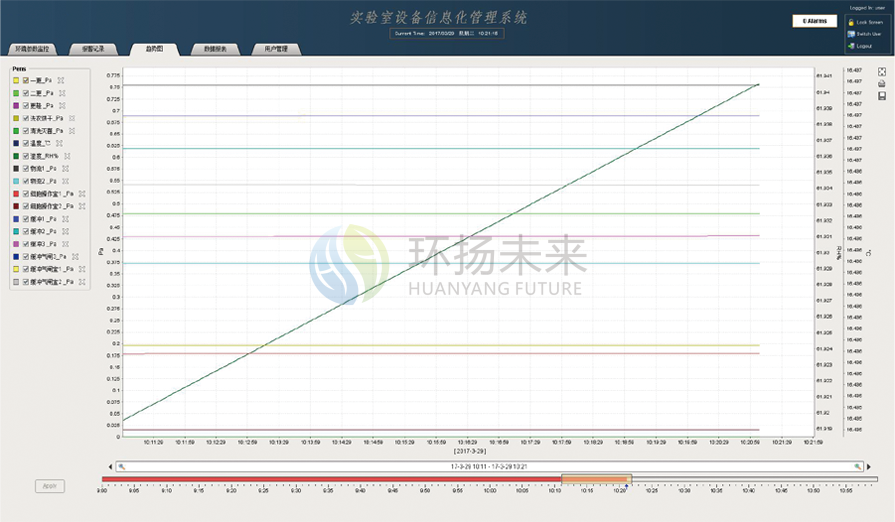The height and width of the screenshot is (522, 895).
Task: Open settings icon next to the 一更_Pa pen
Action: point(61,80)
